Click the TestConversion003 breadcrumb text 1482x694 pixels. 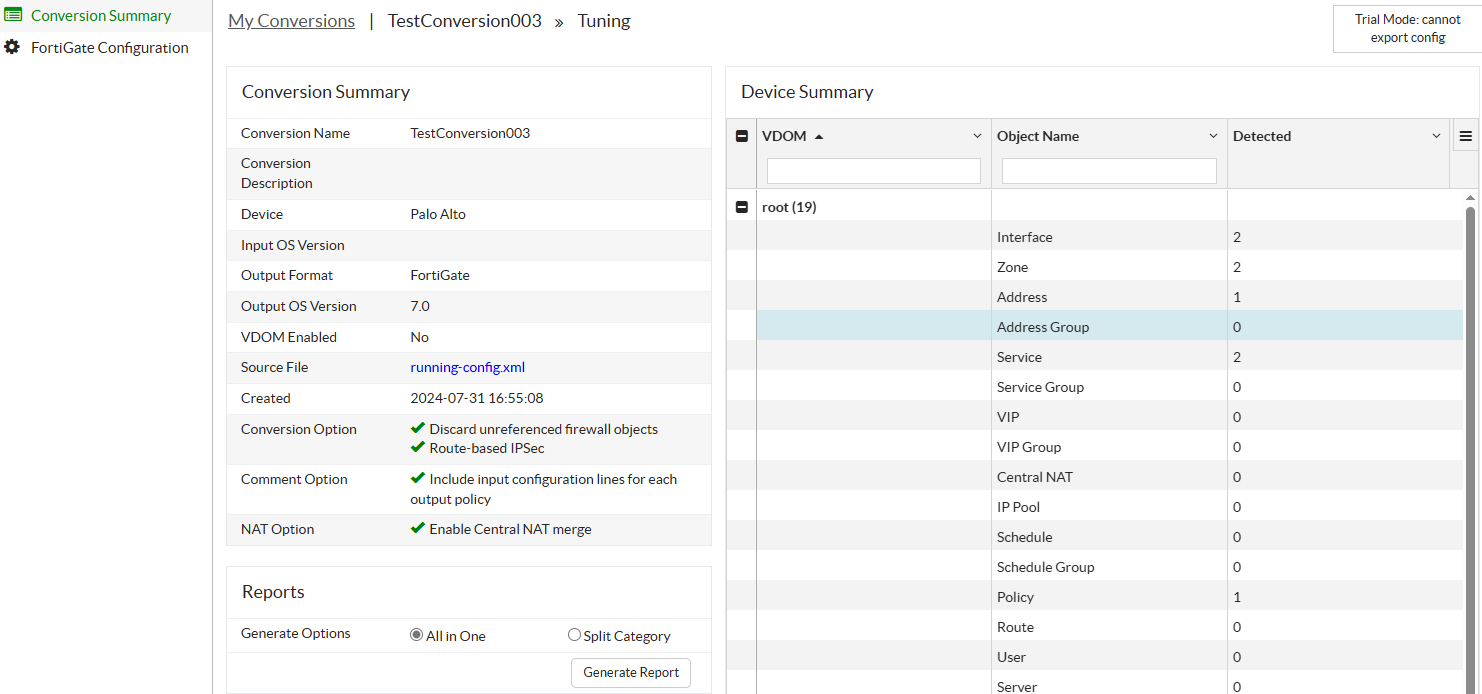click(464, 21)
